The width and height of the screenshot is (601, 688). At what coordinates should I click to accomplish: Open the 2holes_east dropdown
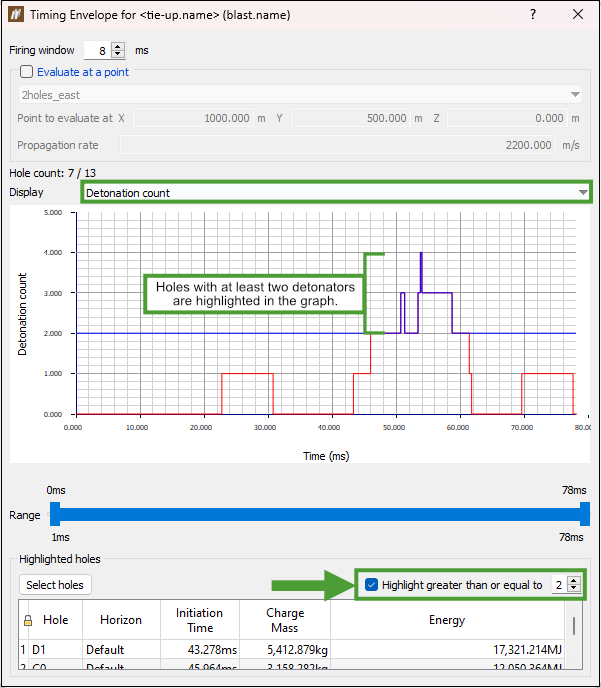[x=300, y=95]
